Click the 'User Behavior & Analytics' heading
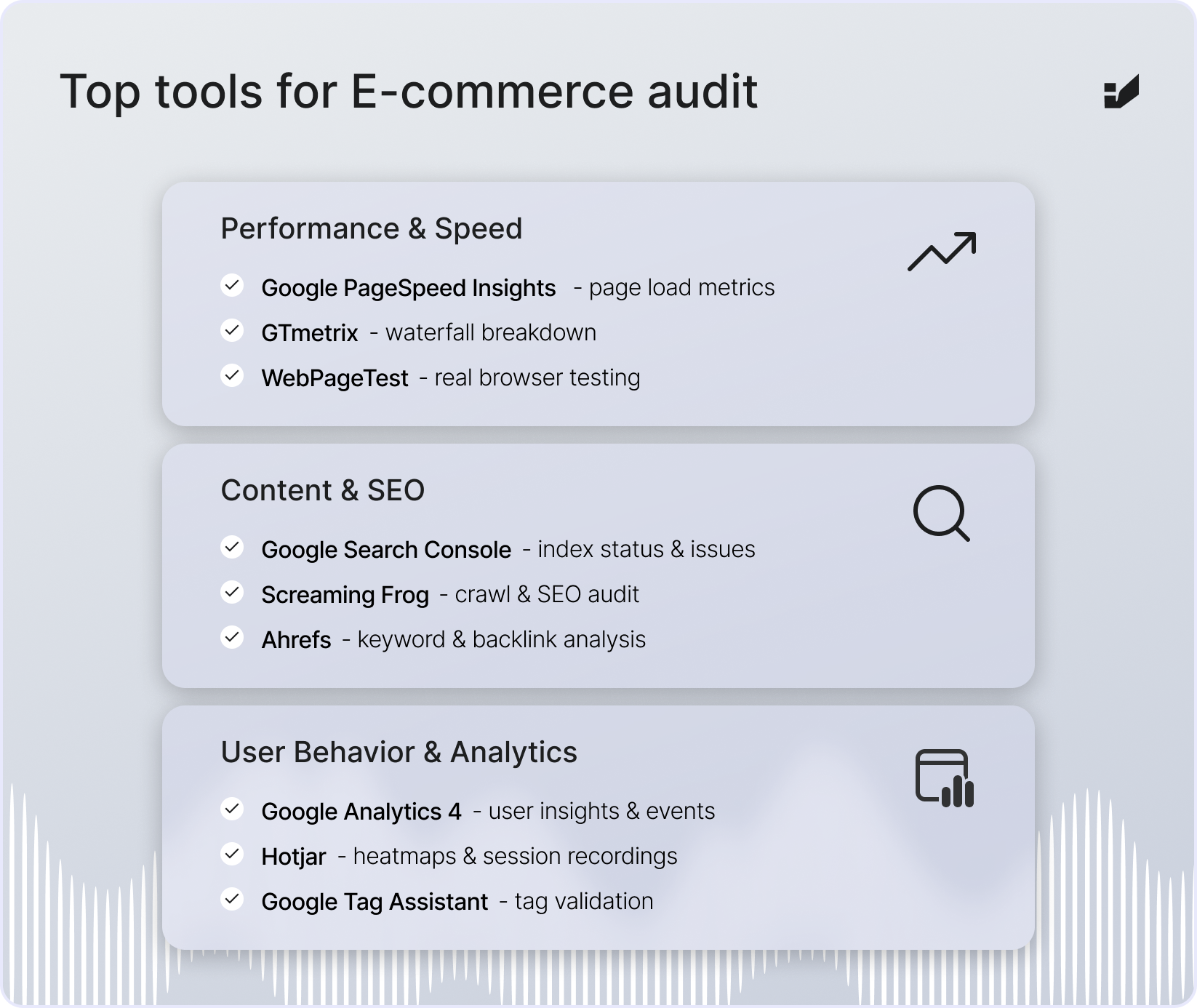 pos(399,753)
